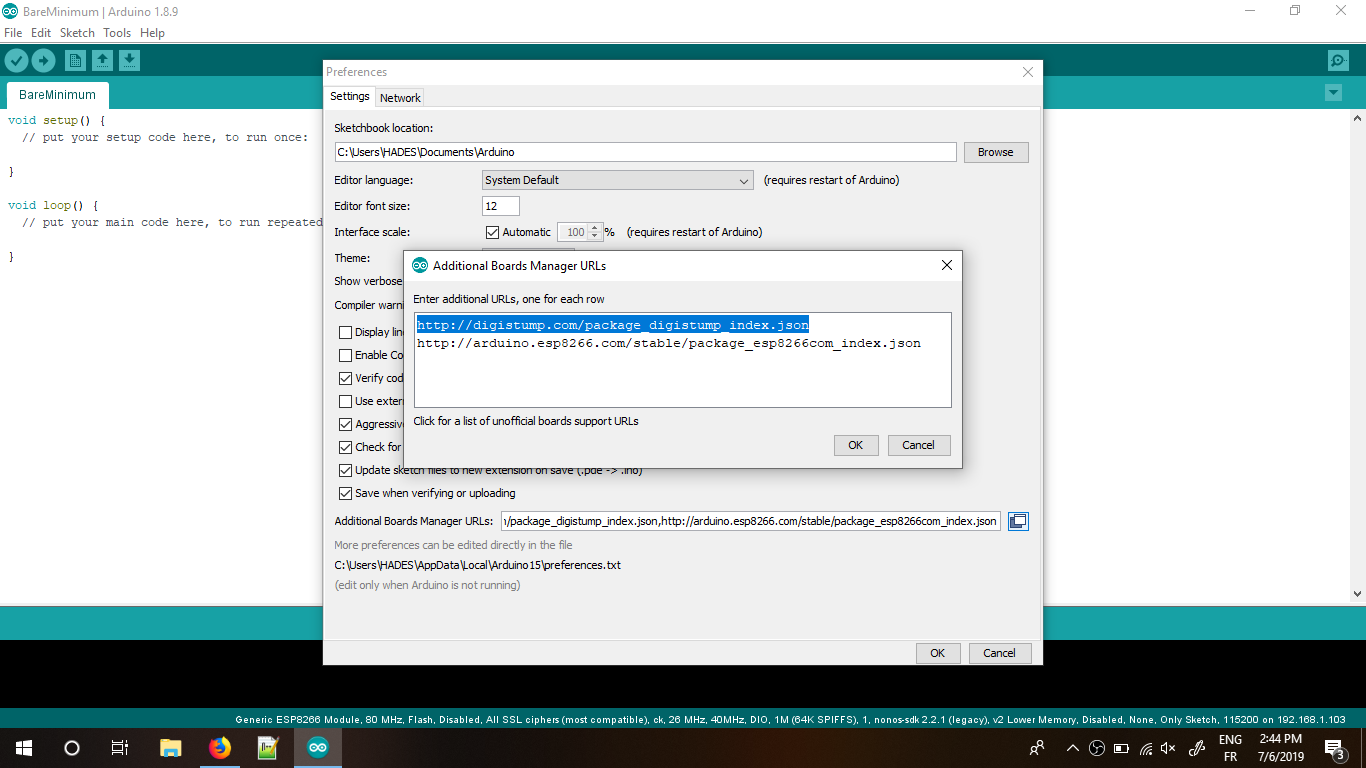The image size is (1366, 768).
Task: Upload the sketch using the arrow icon
Action: click(x=43, y=60)
